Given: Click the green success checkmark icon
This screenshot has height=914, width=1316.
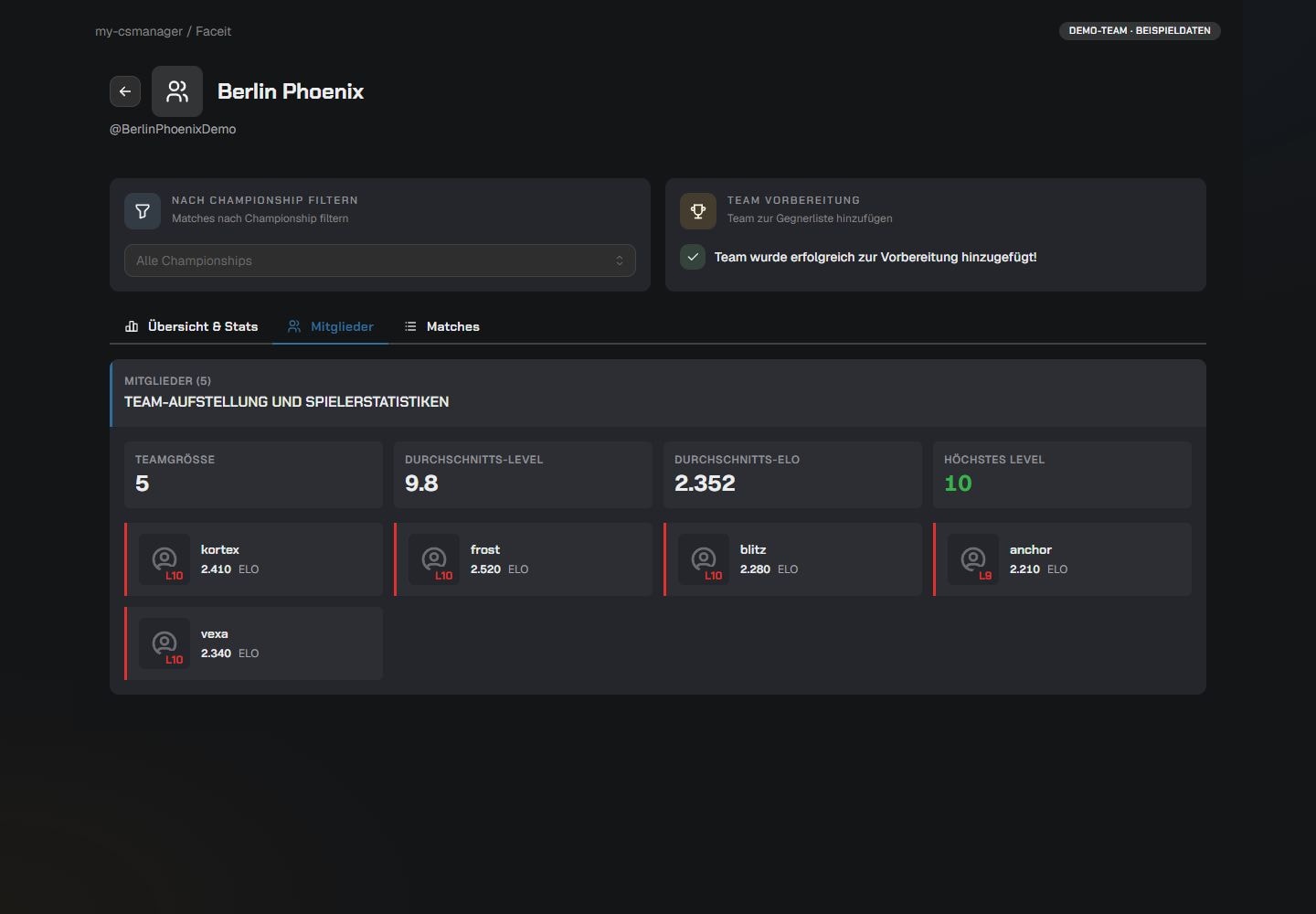Looking at the screenshot, I should click(693, 257).
